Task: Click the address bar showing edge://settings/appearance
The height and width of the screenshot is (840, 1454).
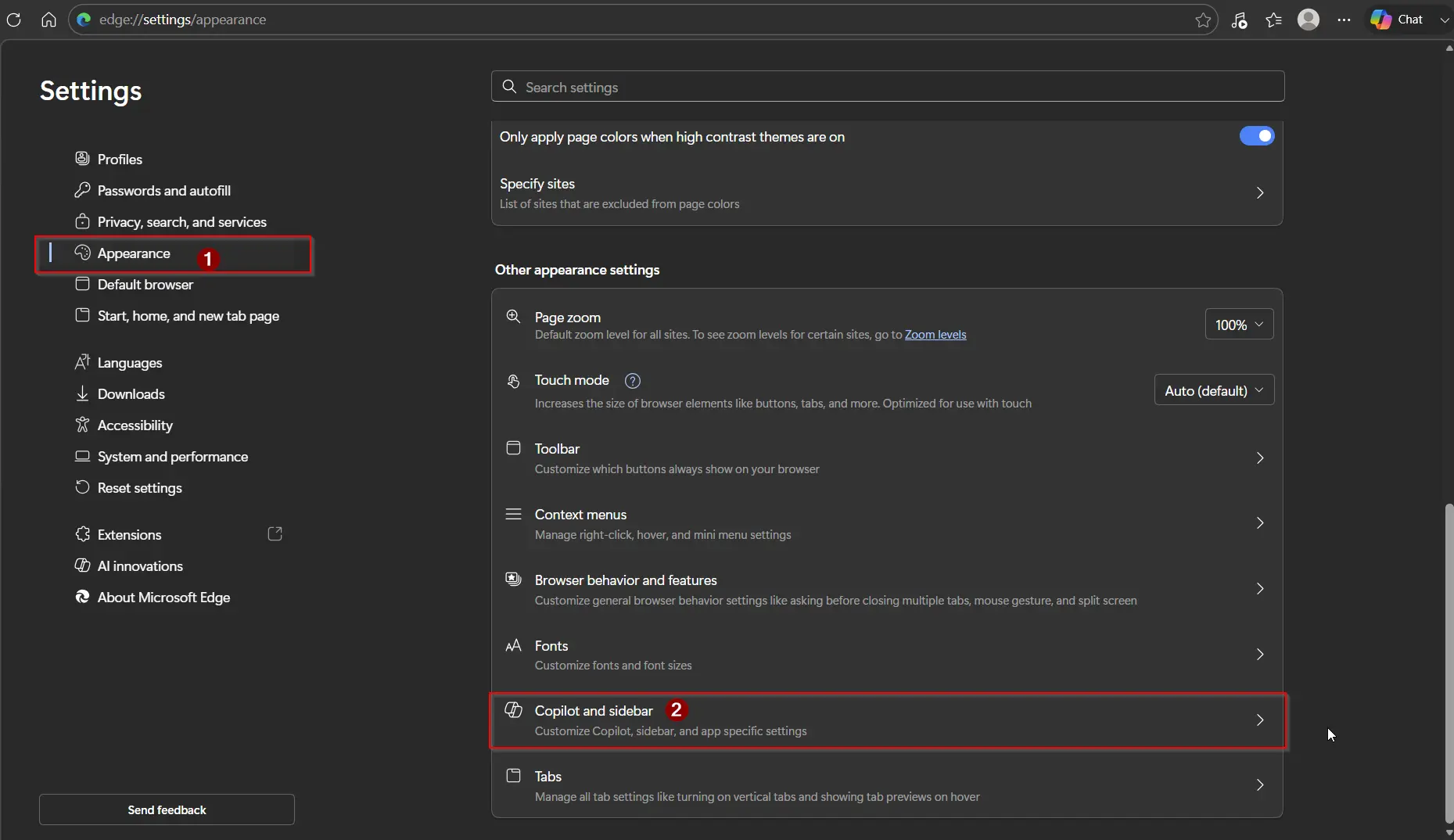Action: point(626,20)
